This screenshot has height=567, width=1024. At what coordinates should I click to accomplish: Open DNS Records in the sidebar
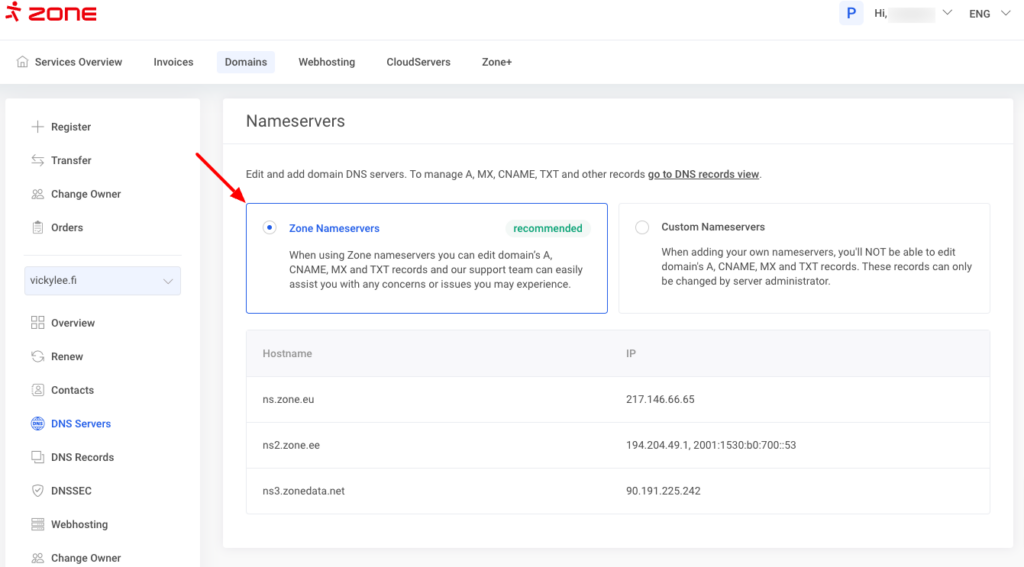(82, 457)
